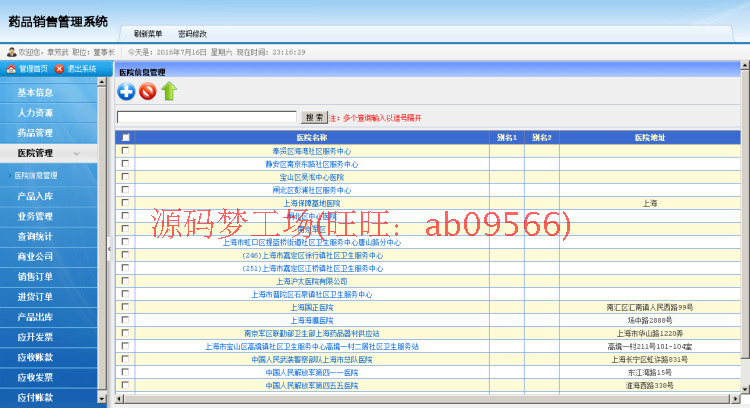
Task: Click the horizontal scrollbar right arrow
Action: click(736, 398)
